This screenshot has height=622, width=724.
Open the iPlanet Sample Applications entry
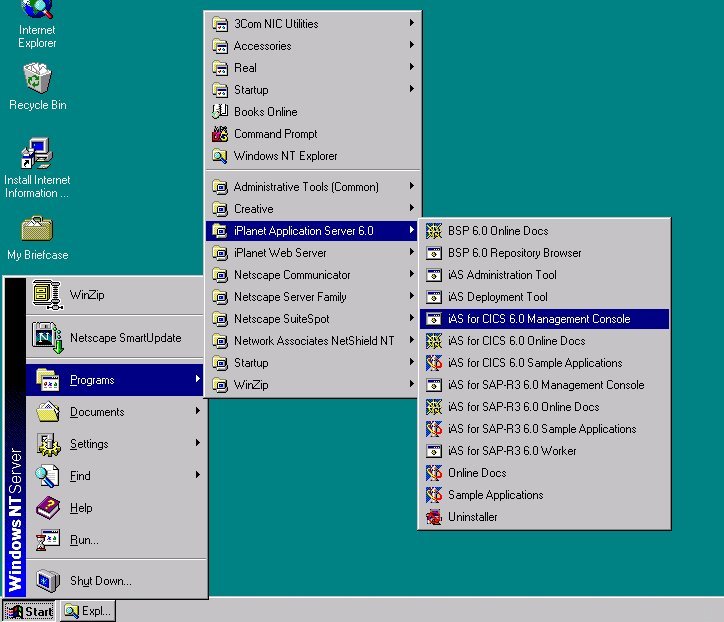pos(544,495)
